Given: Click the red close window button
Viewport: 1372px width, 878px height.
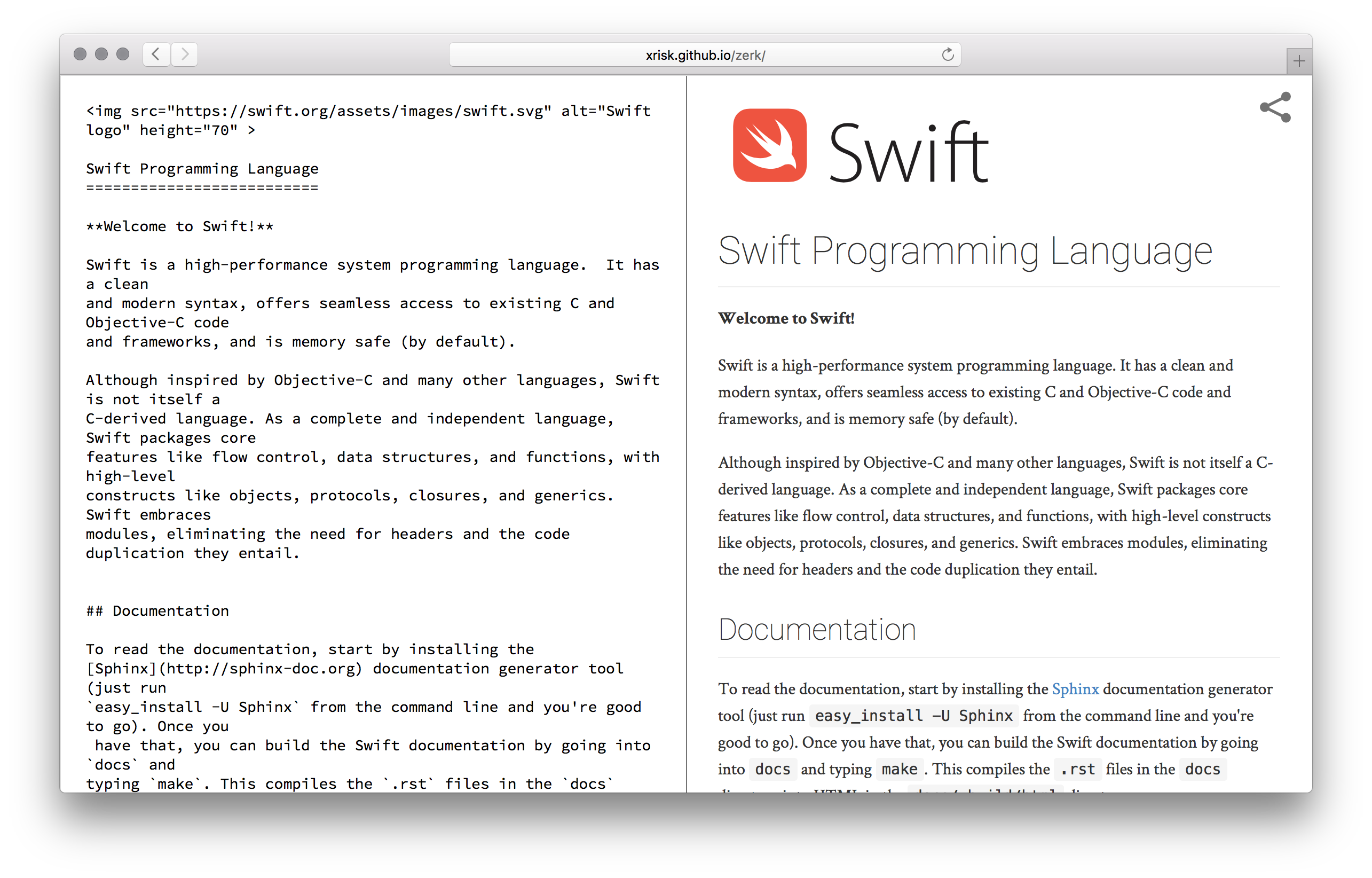Looking at the screenshot, I should 80,54.
